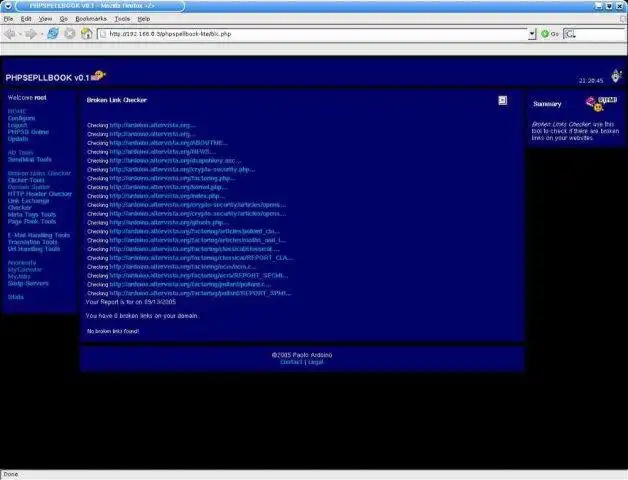Click the checked link ending in index.php

[167, 196]
